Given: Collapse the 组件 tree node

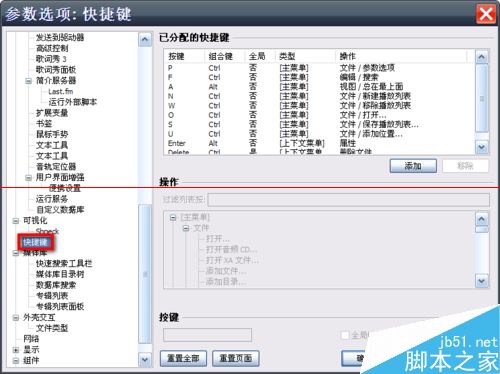Looking at the screenshot, I should coord(16,361).
